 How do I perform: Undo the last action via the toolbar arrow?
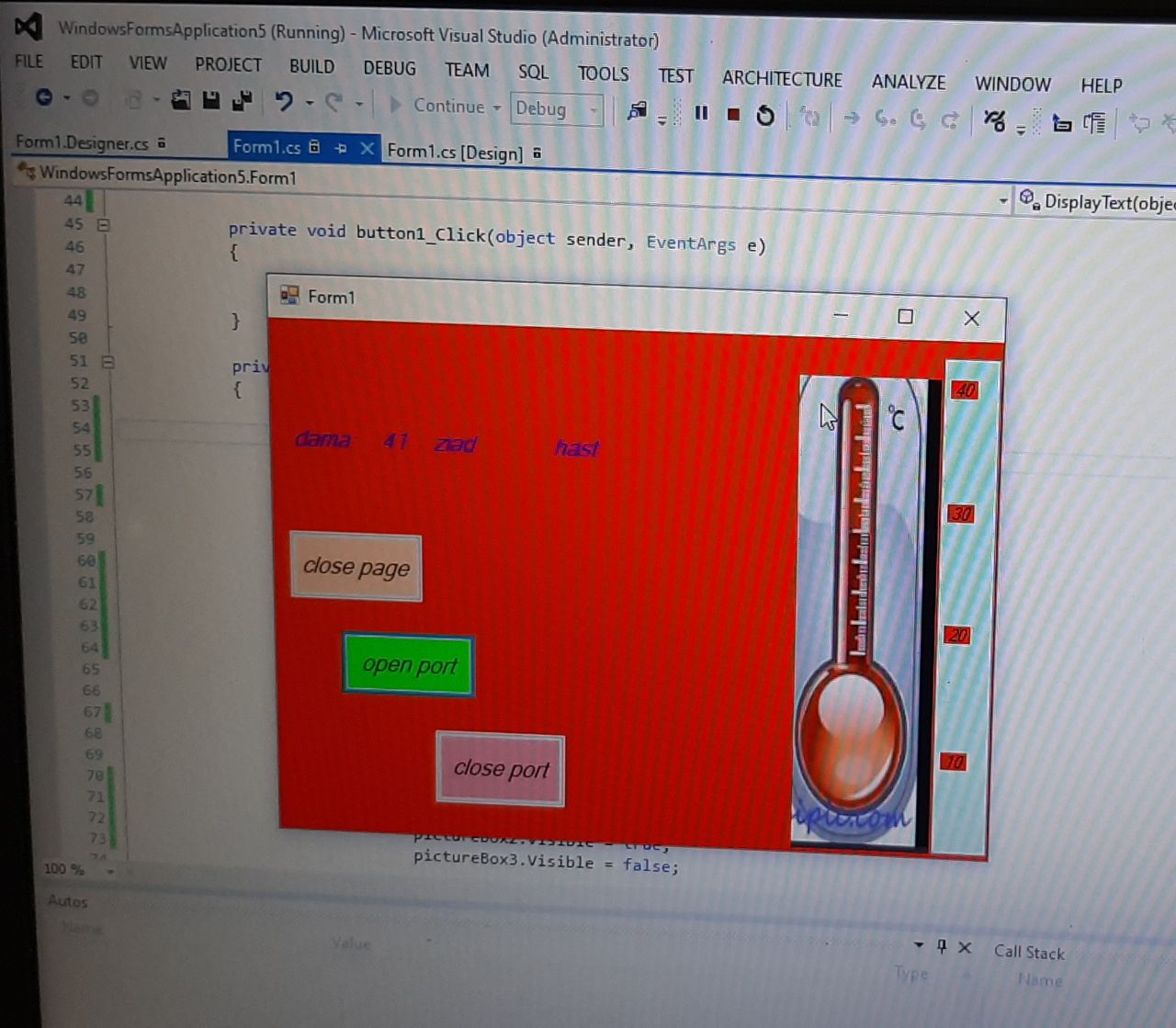coord(283,101)
